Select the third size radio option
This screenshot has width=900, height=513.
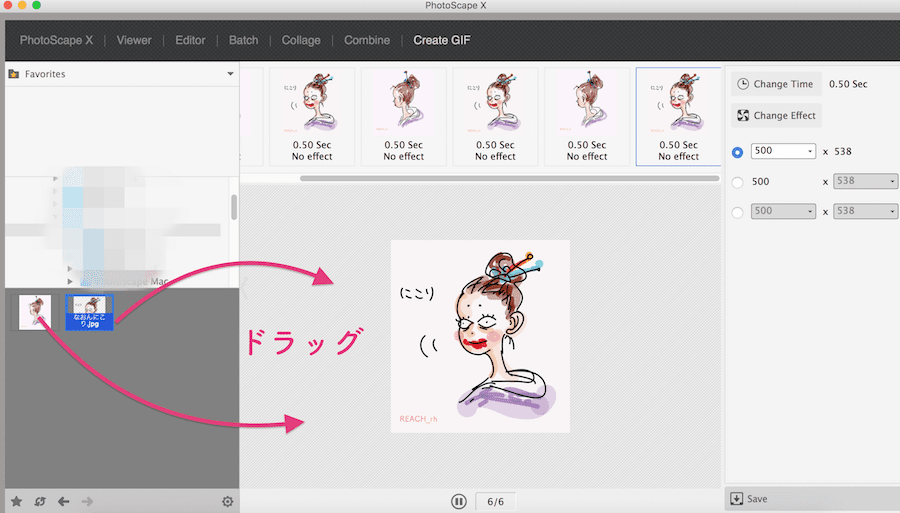[x=738, y=212]
